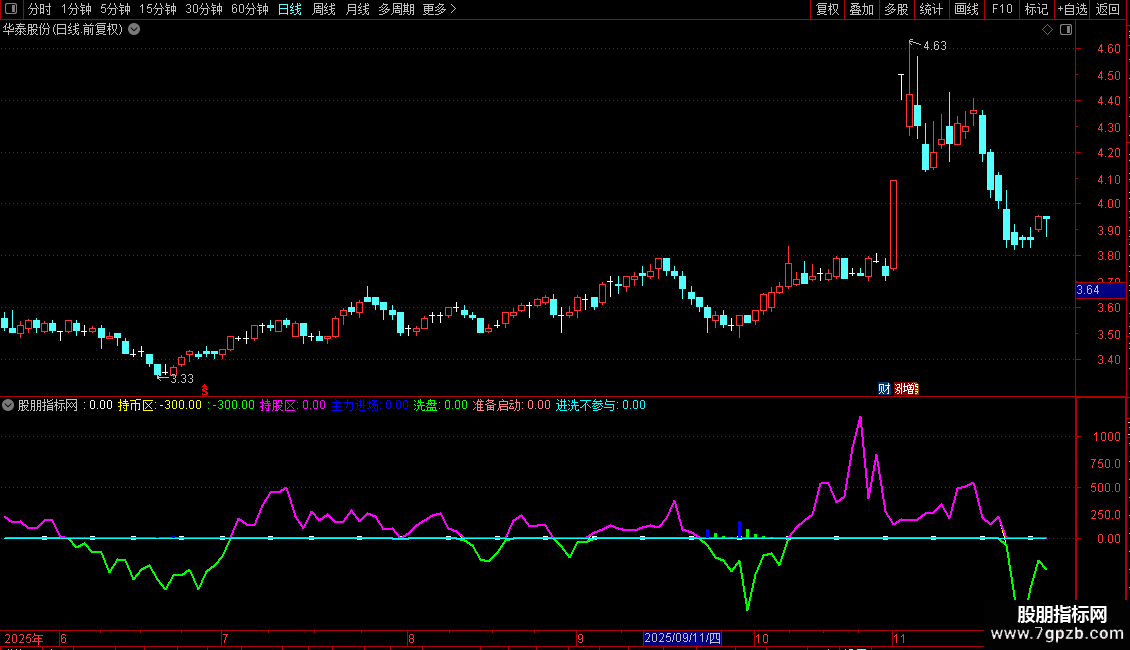Click month 8 on the timeline
This screenshot has height=650, width=1130.
pos(411,638)
